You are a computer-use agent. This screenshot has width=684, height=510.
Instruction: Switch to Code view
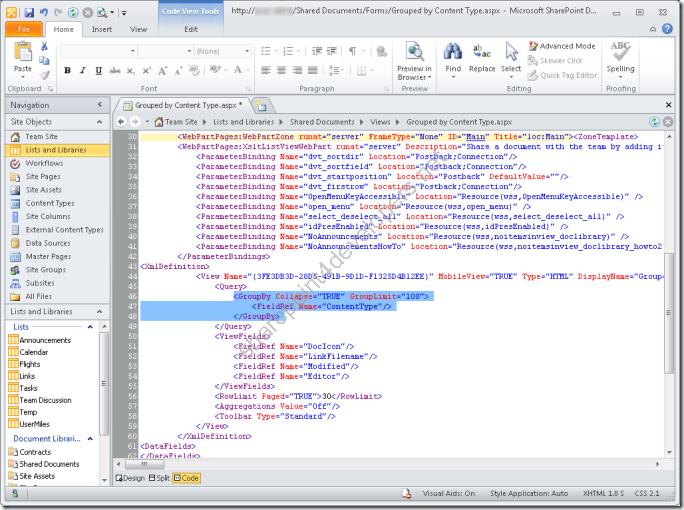[186, 478]
